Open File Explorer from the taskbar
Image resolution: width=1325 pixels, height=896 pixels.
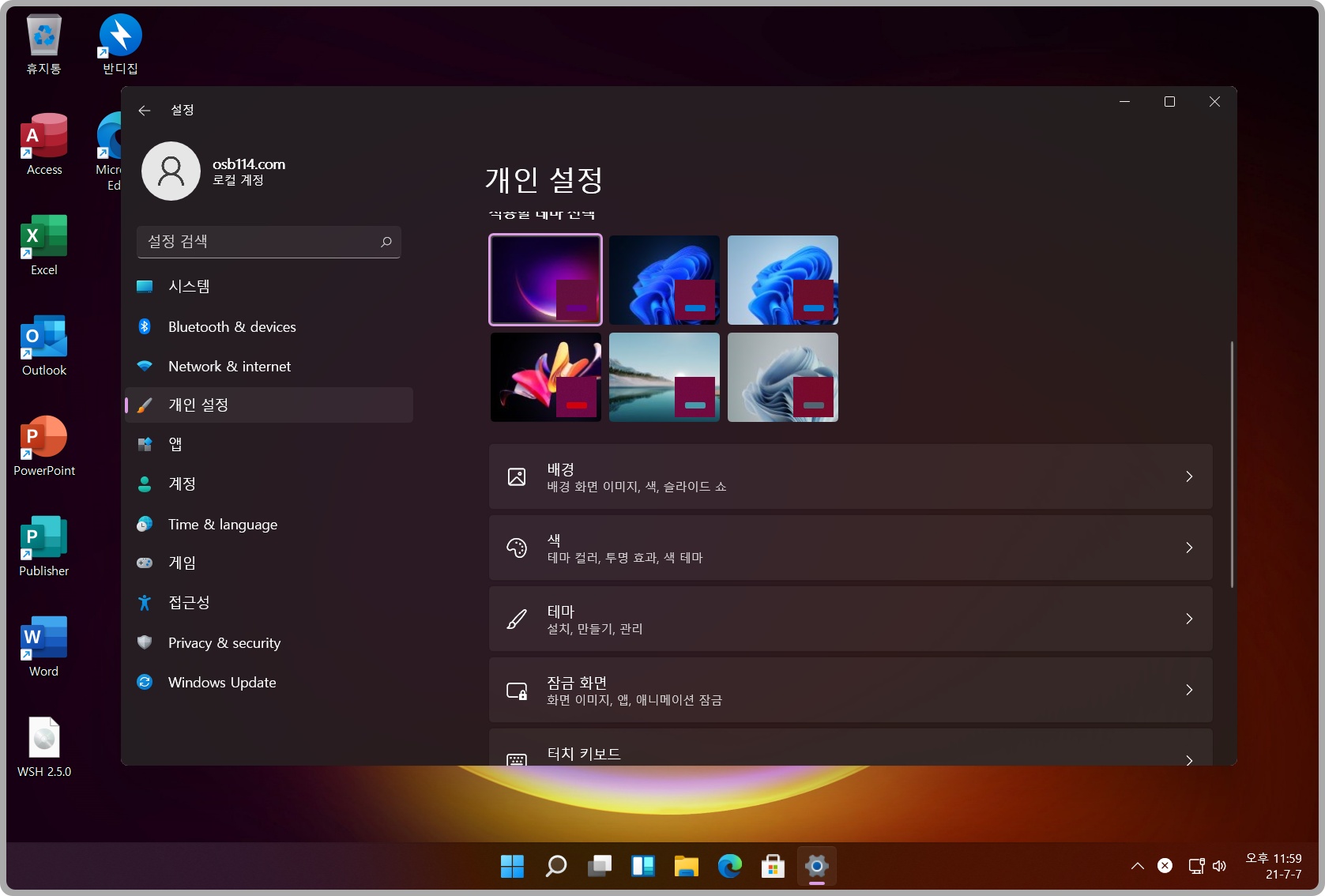[x=686, y=866]
